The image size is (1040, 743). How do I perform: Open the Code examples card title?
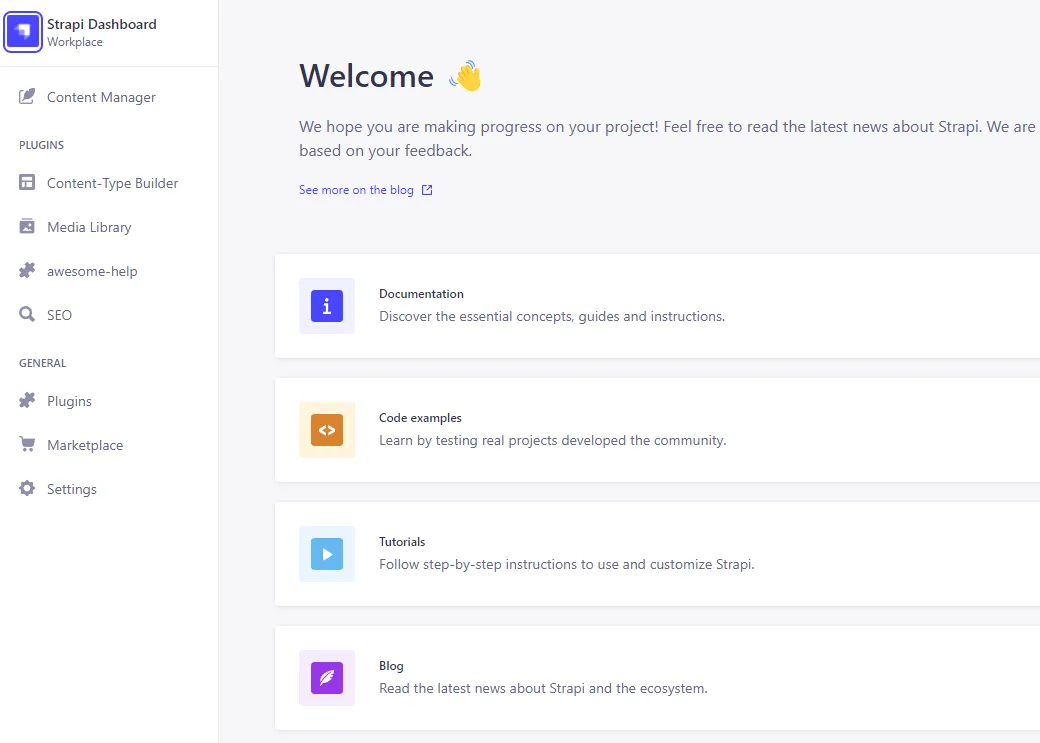420,418
